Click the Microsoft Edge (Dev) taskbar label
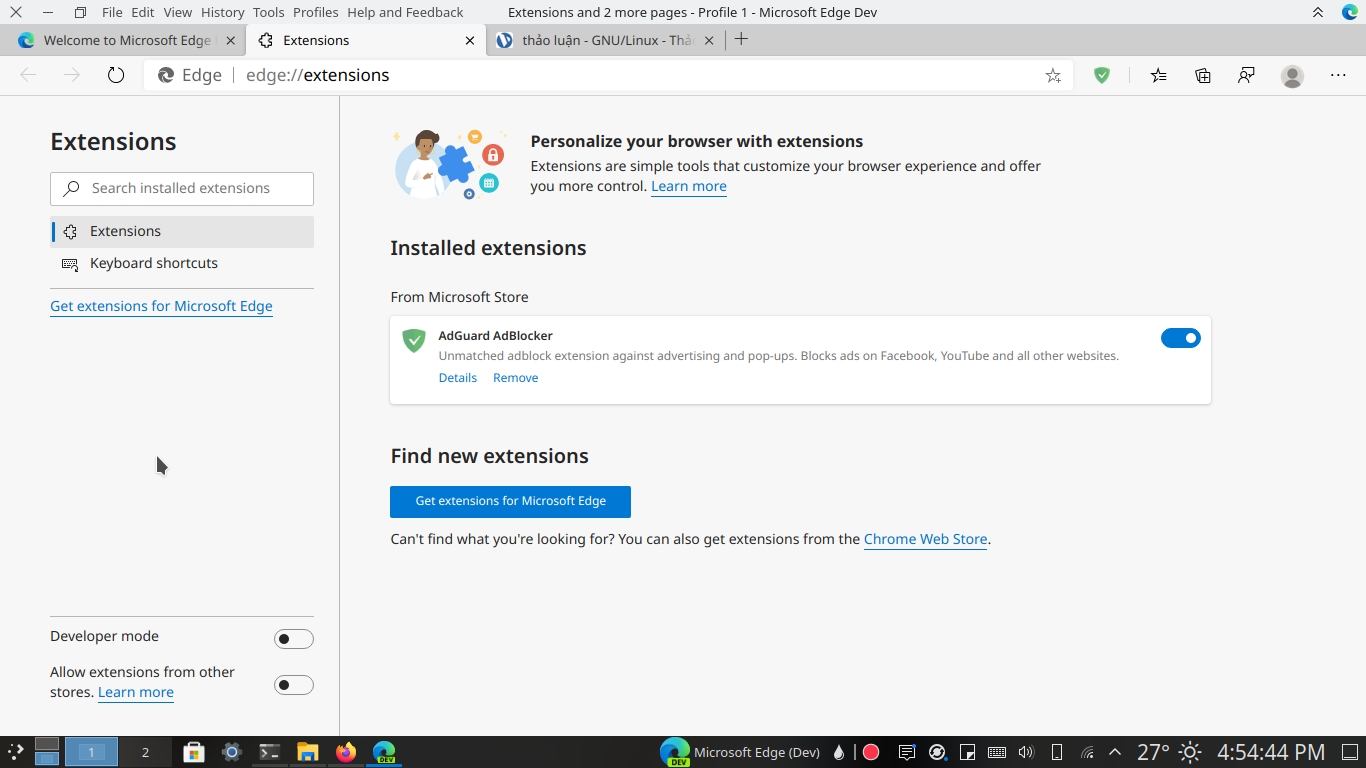The width and height of the screenshot is (1366, 768). point(757,752)
